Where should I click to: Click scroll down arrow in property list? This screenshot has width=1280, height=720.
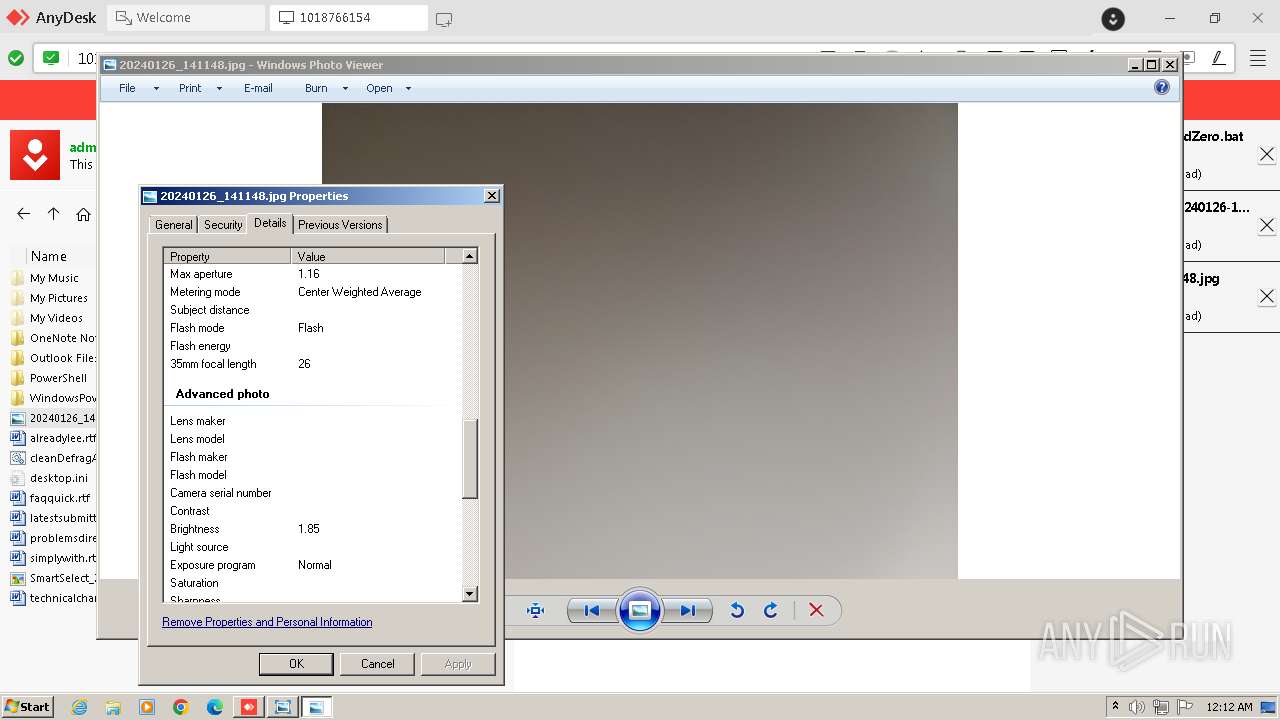[470, 594]
